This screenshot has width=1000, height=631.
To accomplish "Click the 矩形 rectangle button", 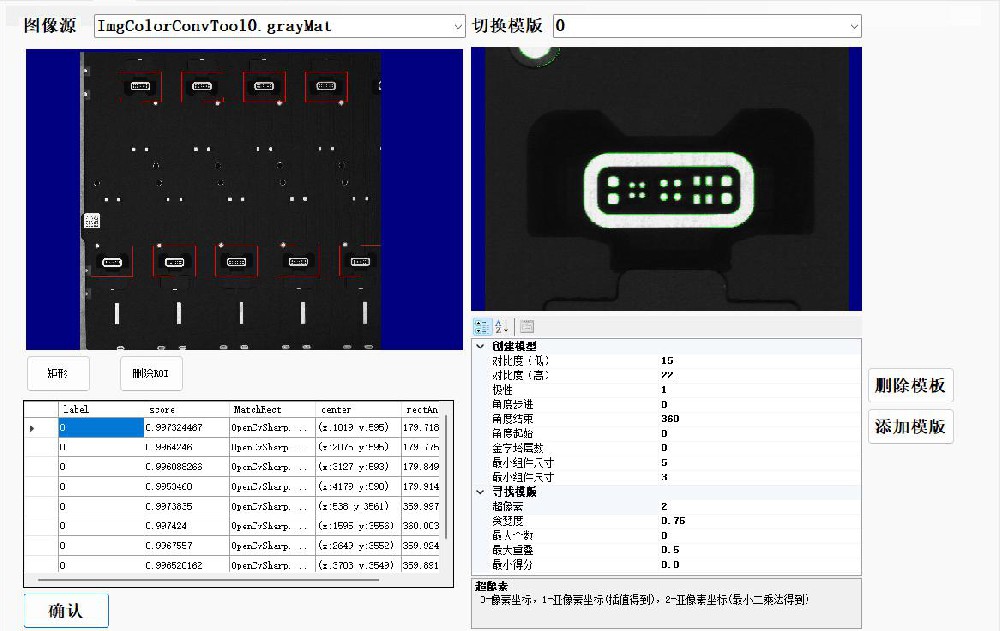I will [x=58, y=373].
